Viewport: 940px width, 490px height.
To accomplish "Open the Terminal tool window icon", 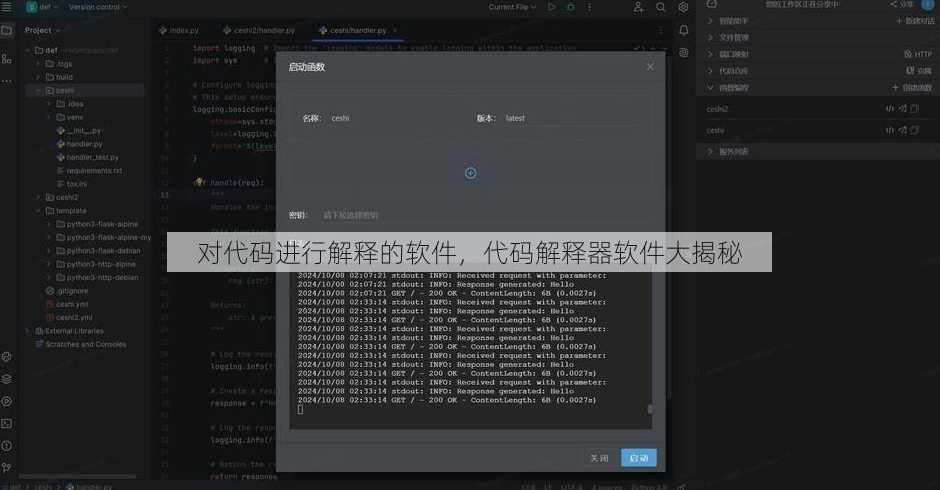I will click(x=7, y=423).
